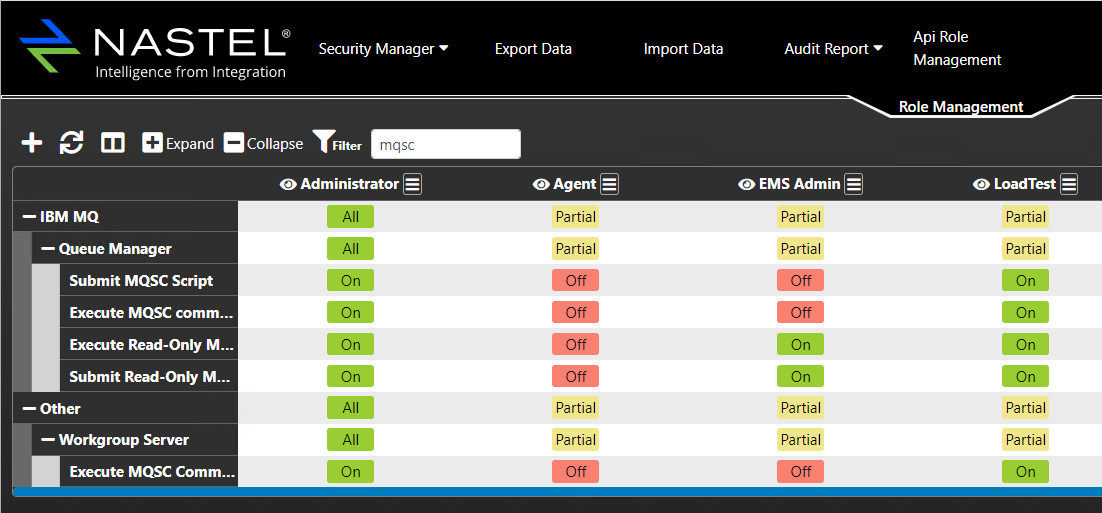The height and width of the screenshot is (513, 1102).
Task: Collapse the Workgroup Server tree node
Action: 48,441
